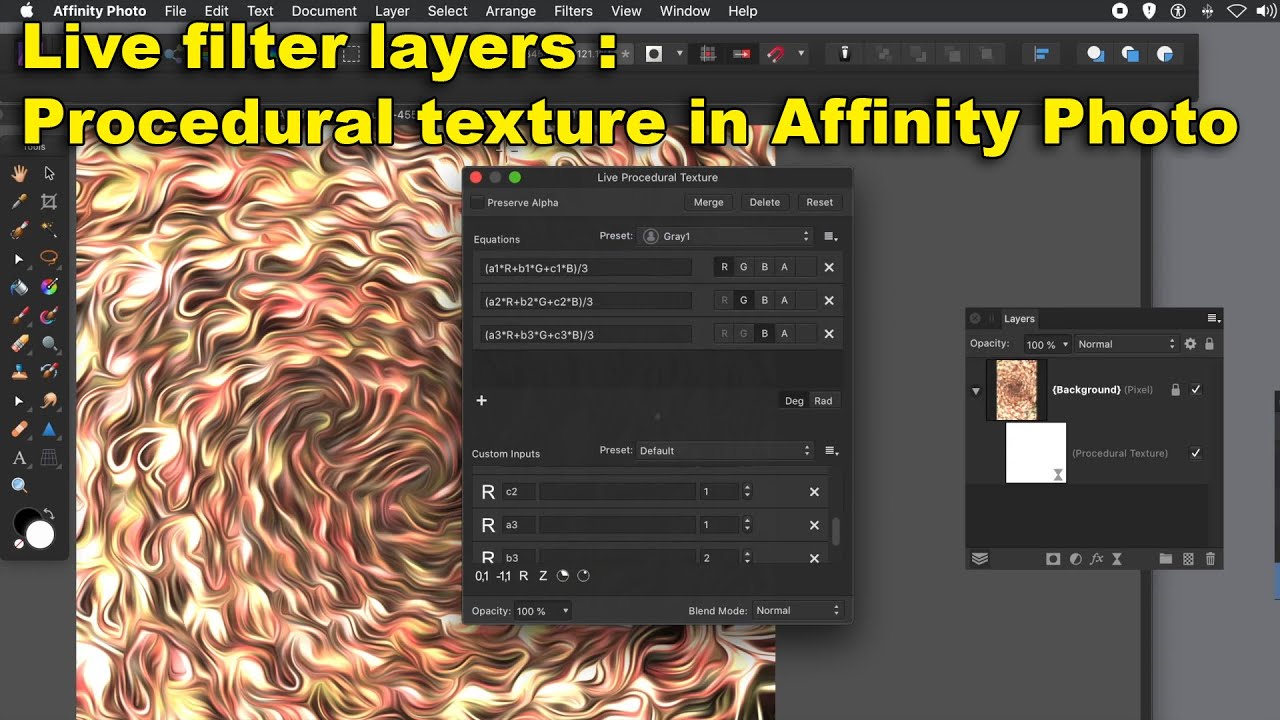Switch angle units to Deg

pyautogui.click(x=794, y=401)
